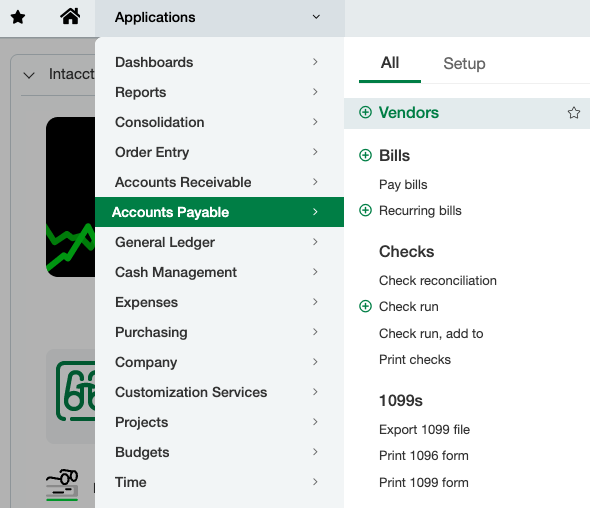Open the Purchasing menu item
The image size is (590, 508).
(219, 332)
